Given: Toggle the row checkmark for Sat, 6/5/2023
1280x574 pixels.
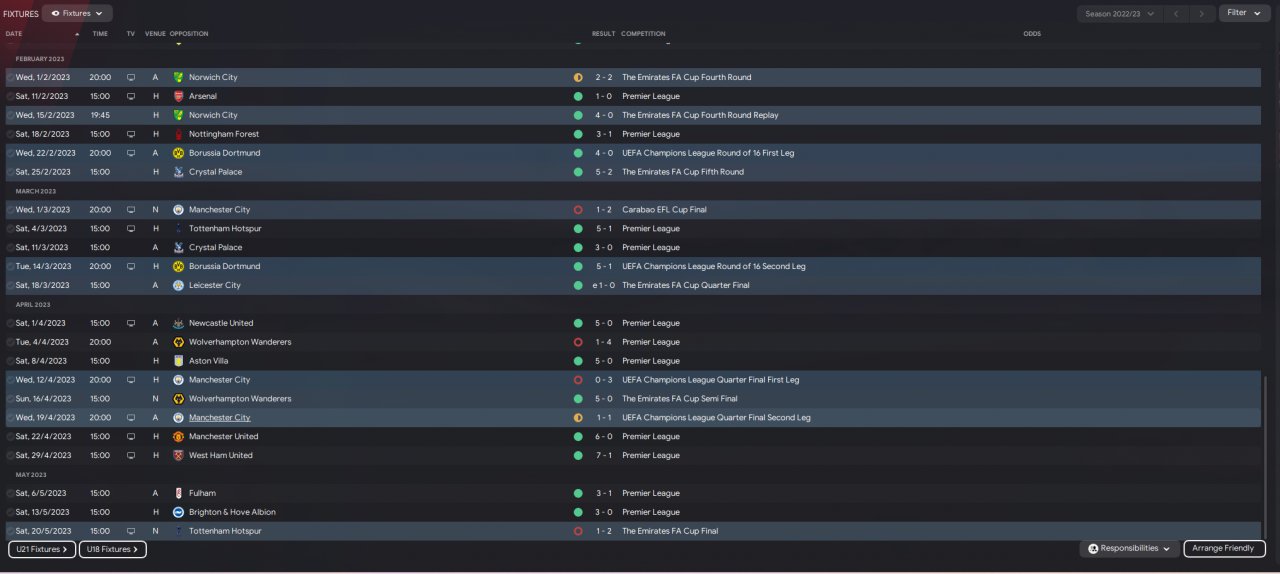Looking at the screenshot, I should click(11, 494).
